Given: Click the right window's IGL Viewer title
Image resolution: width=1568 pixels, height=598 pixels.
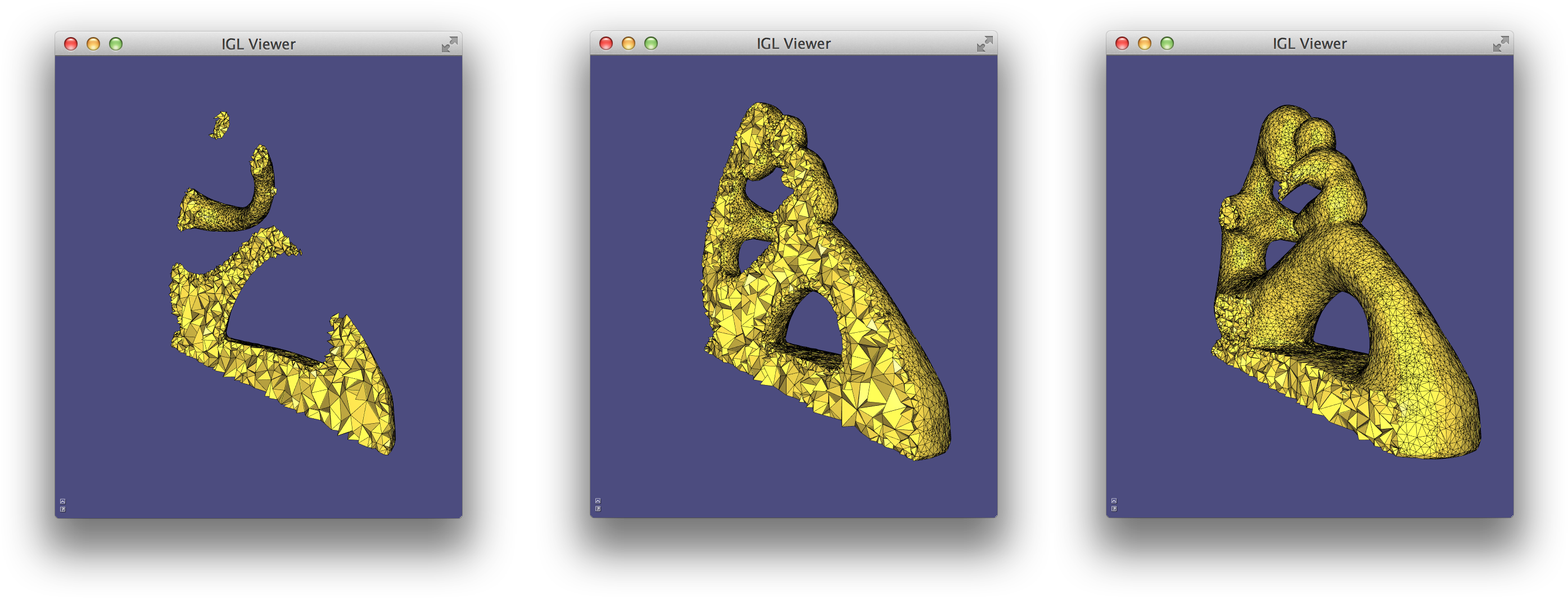Looking at the screenshot, I should (1309, 44).
